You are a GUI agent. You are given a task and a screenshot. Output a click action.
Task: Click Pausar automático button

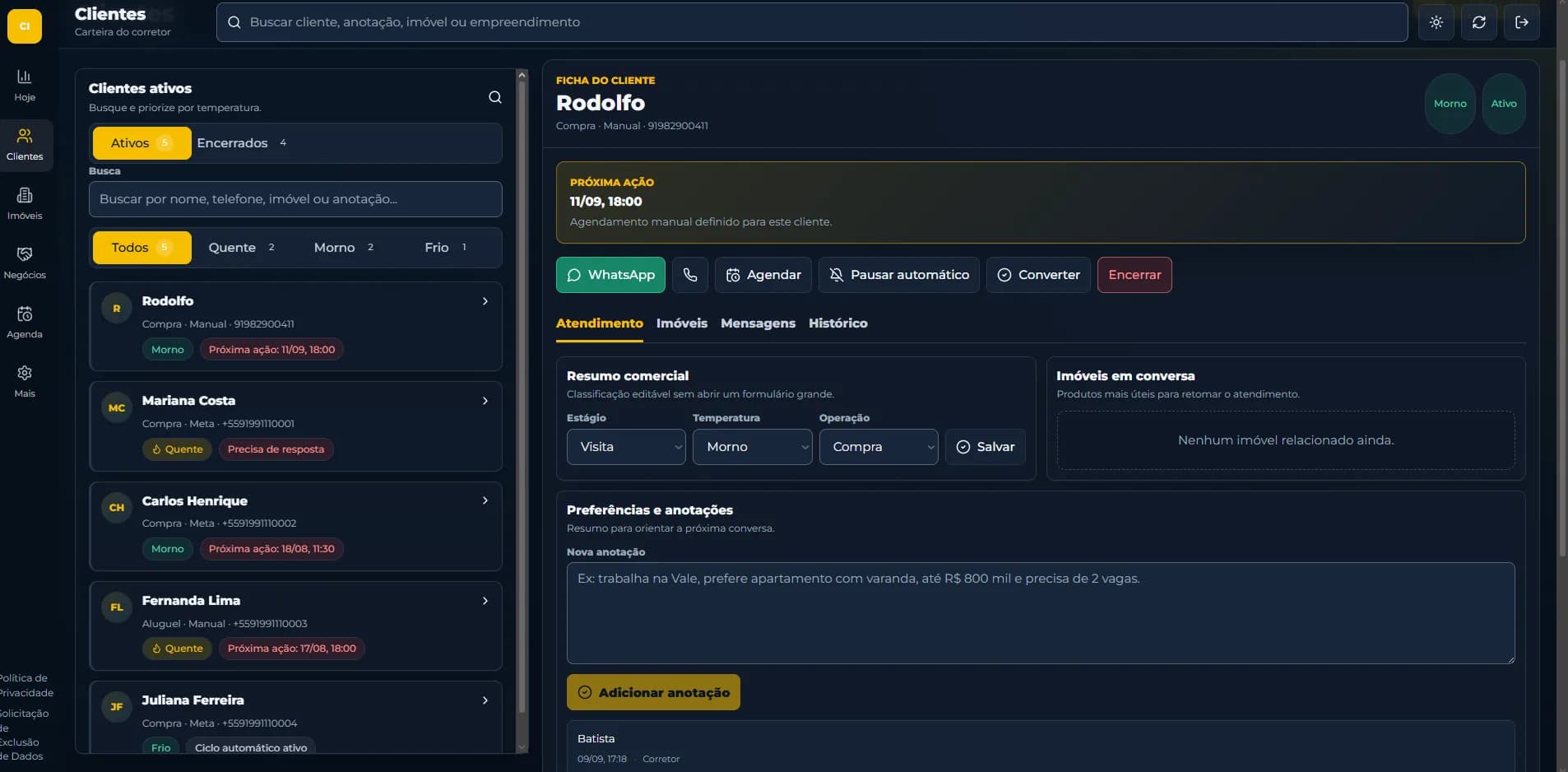pos(899,275)
